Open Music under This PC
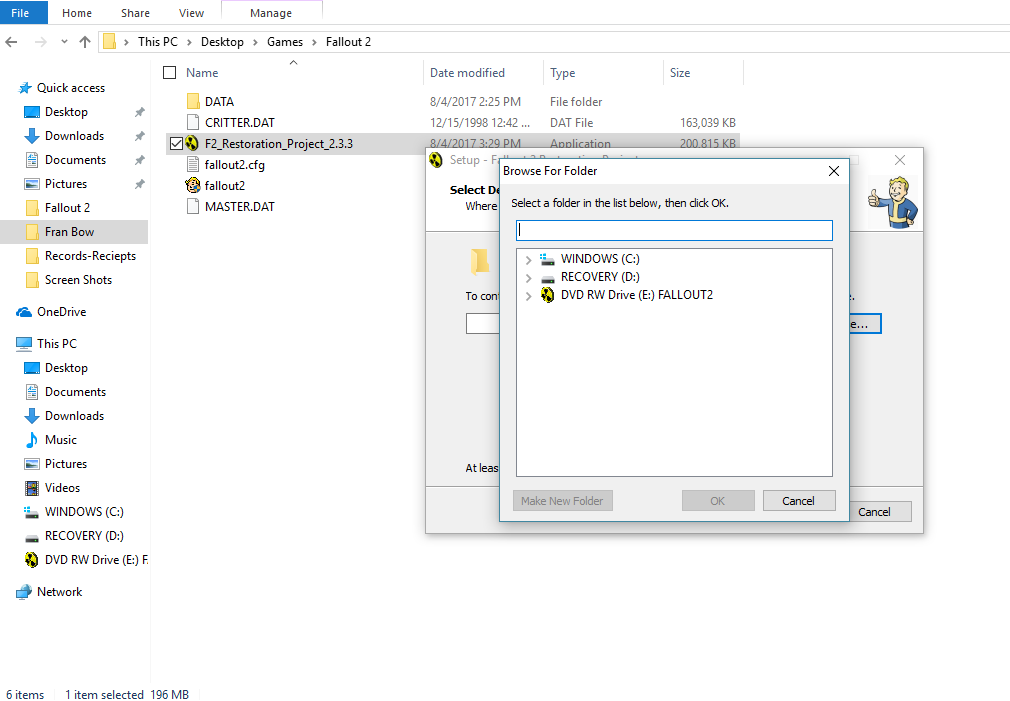Screen dimensions: 1010x701 [x=61, y=440]
